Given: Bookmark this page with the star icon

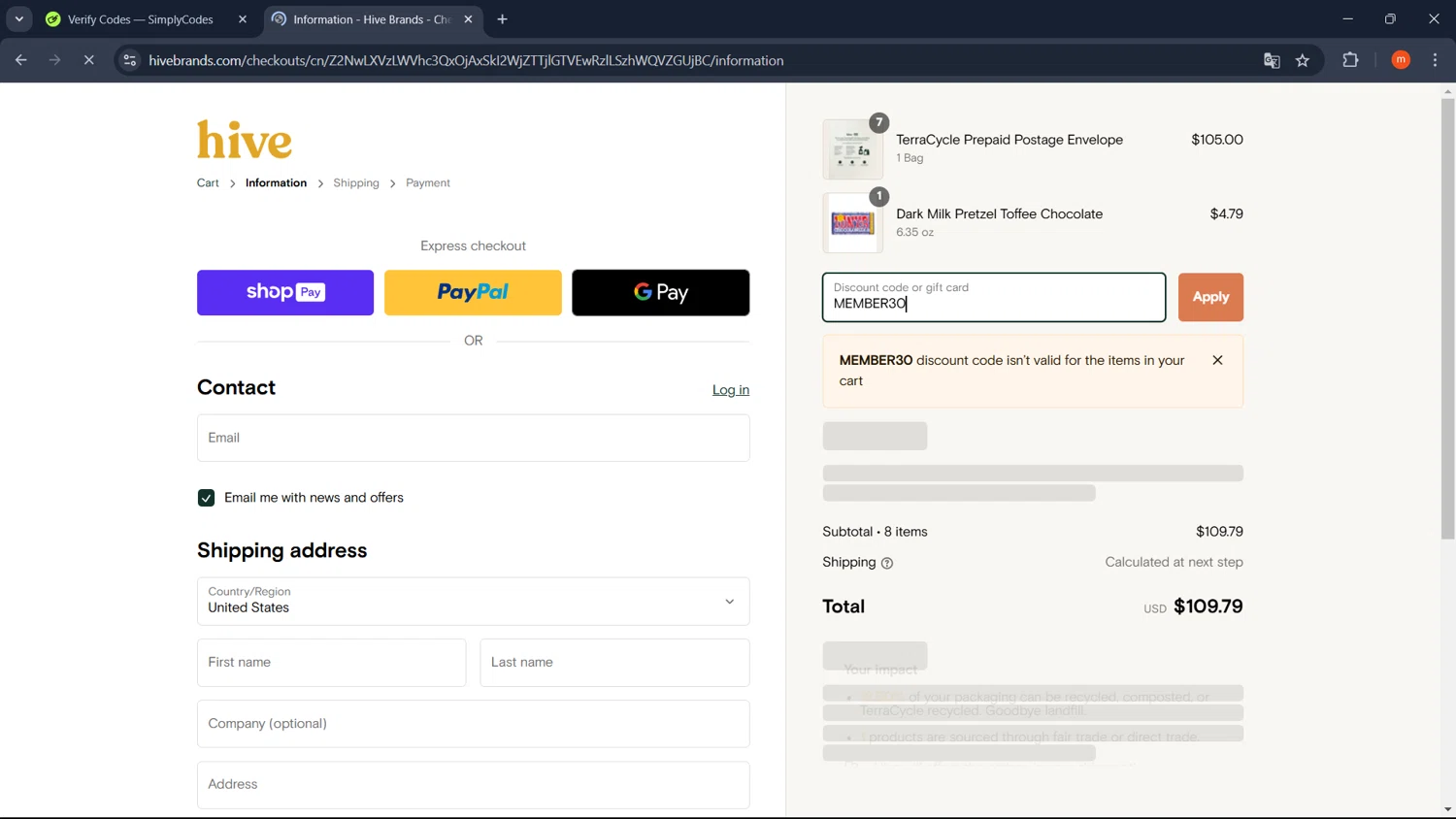Looking at the screenshot, I should 1303,60.
